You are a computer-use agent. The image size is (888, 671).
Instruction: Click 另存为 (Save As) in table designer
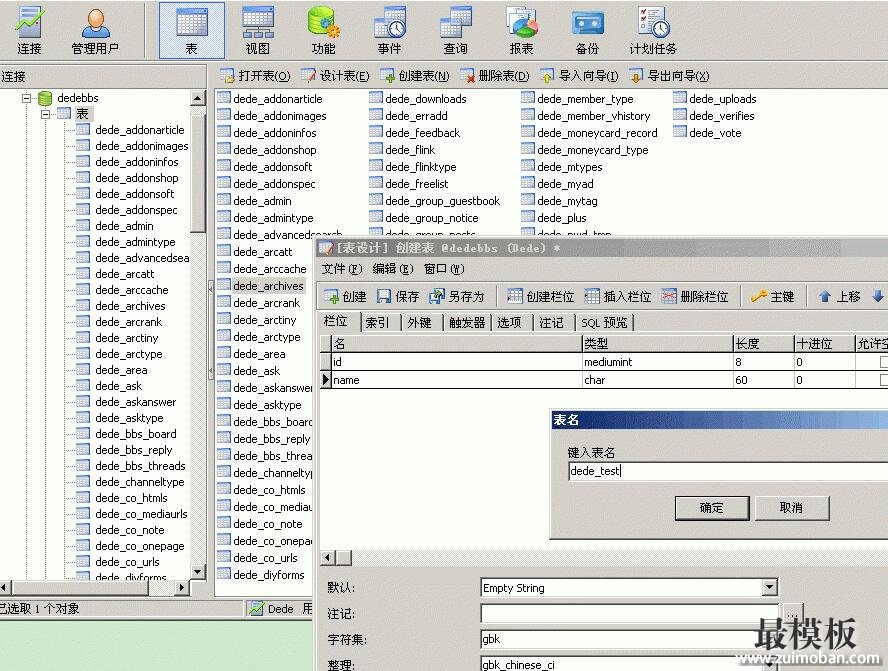point(458,296)
